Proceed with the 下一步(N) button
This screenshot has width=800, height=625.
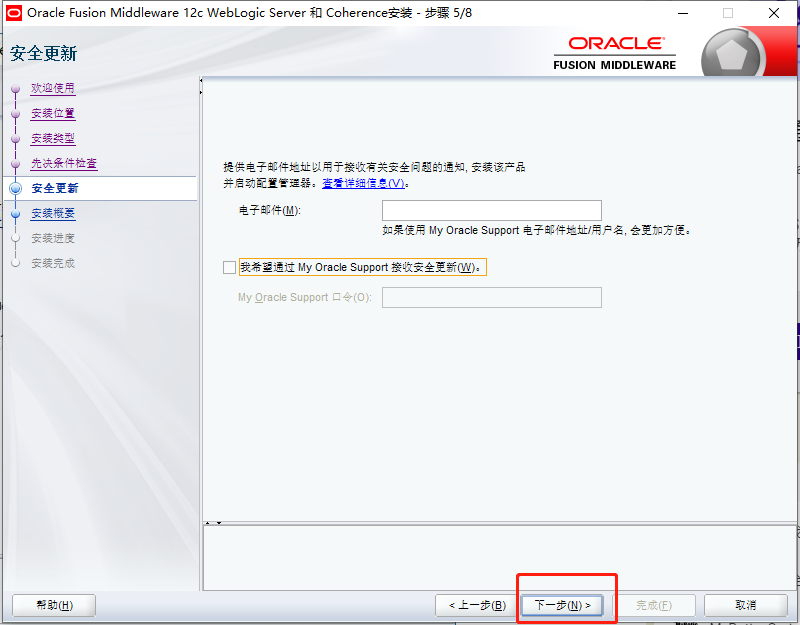coord(562,605)
